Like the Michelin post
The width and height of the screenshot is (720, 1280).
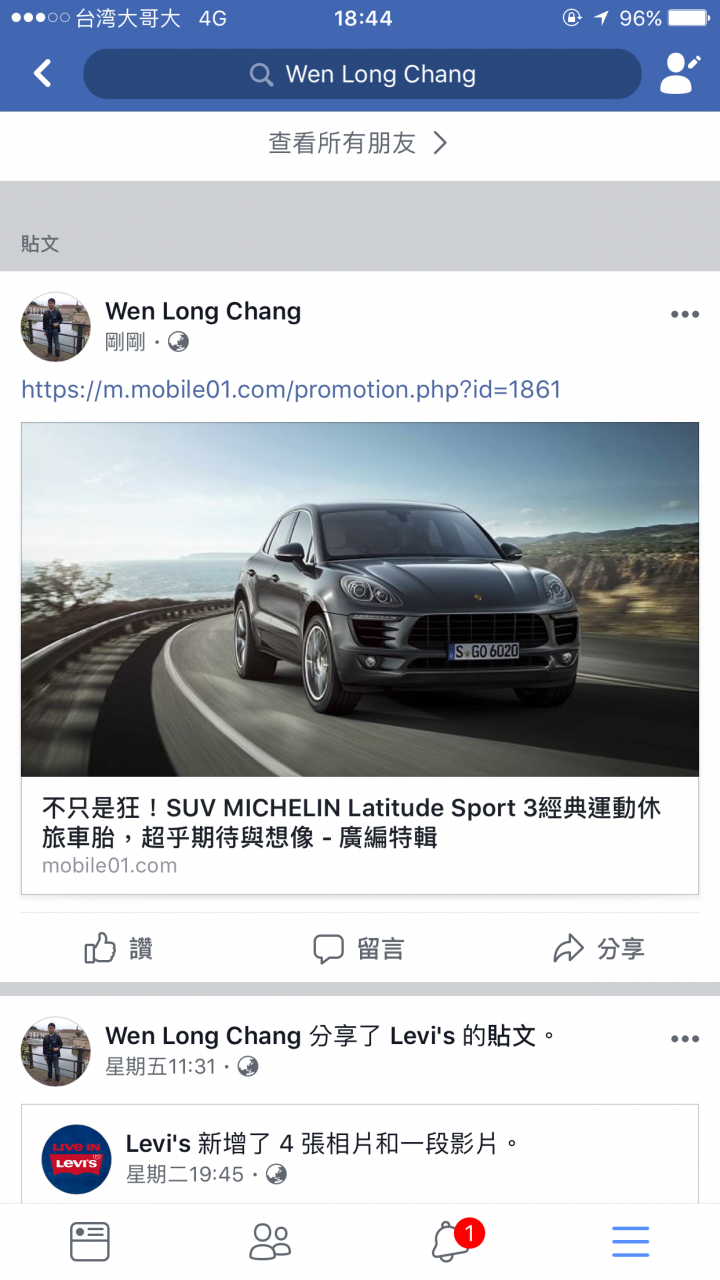(x=119, y=948)
